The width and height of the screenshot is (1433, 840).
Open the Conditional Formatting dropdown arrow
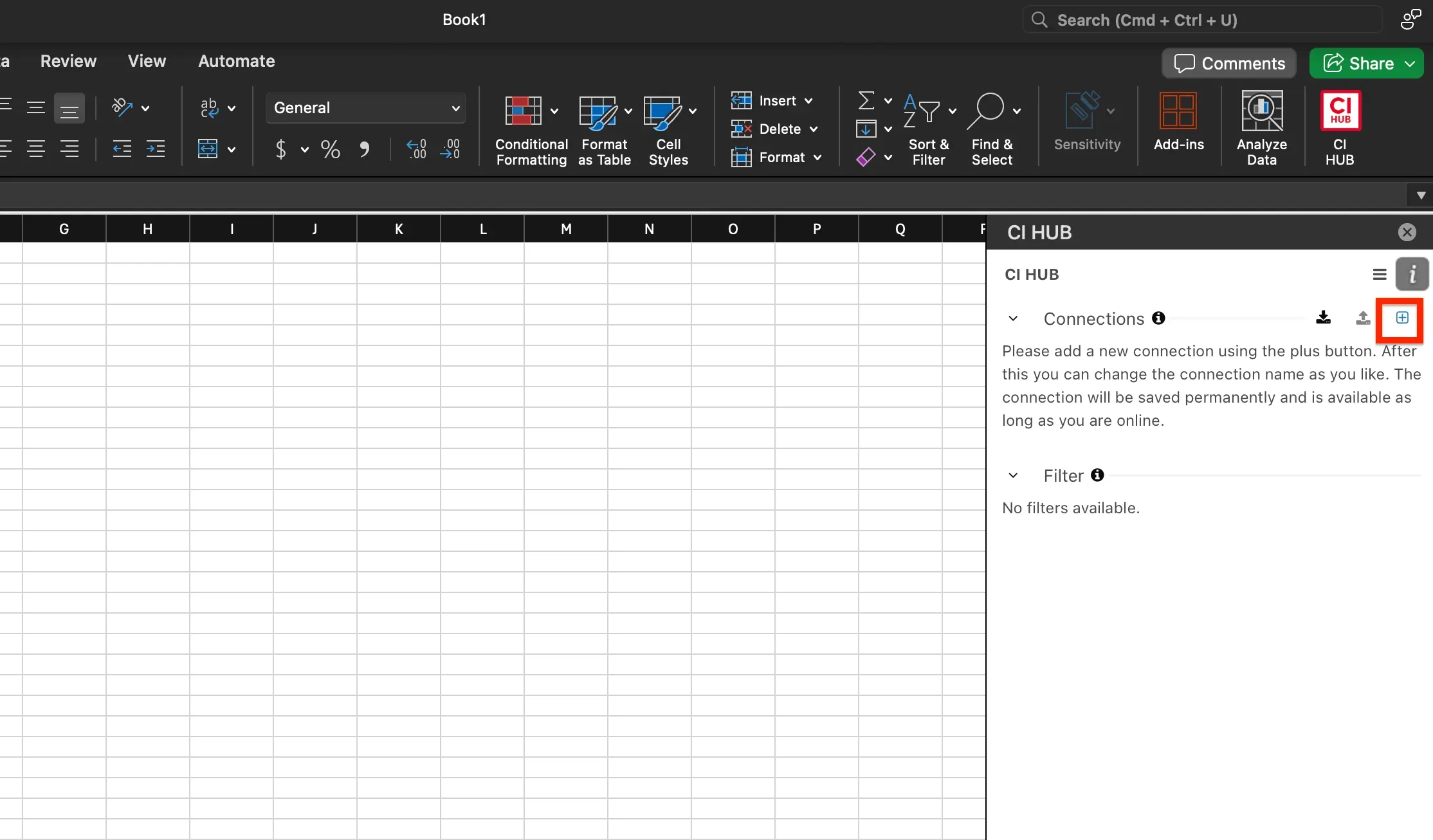coord(554,111)
